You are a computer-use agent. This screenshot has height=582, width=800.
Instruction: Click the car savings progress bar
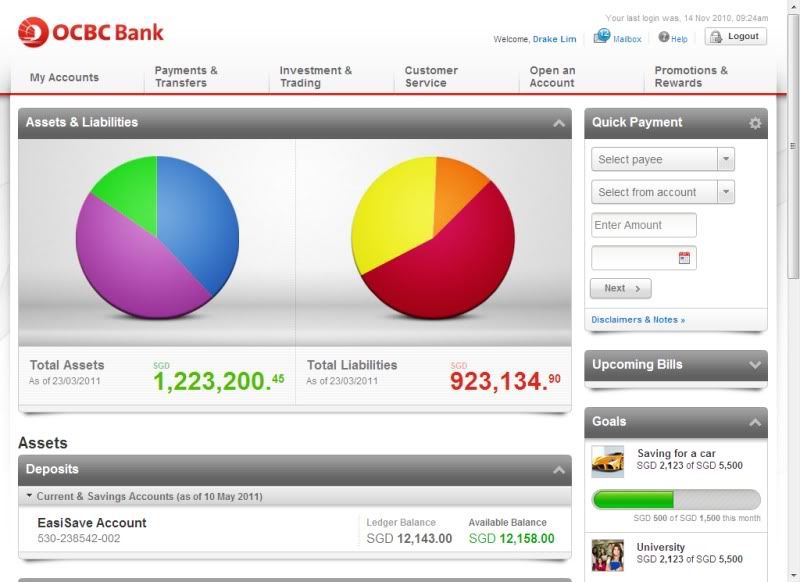click(676, 499)
